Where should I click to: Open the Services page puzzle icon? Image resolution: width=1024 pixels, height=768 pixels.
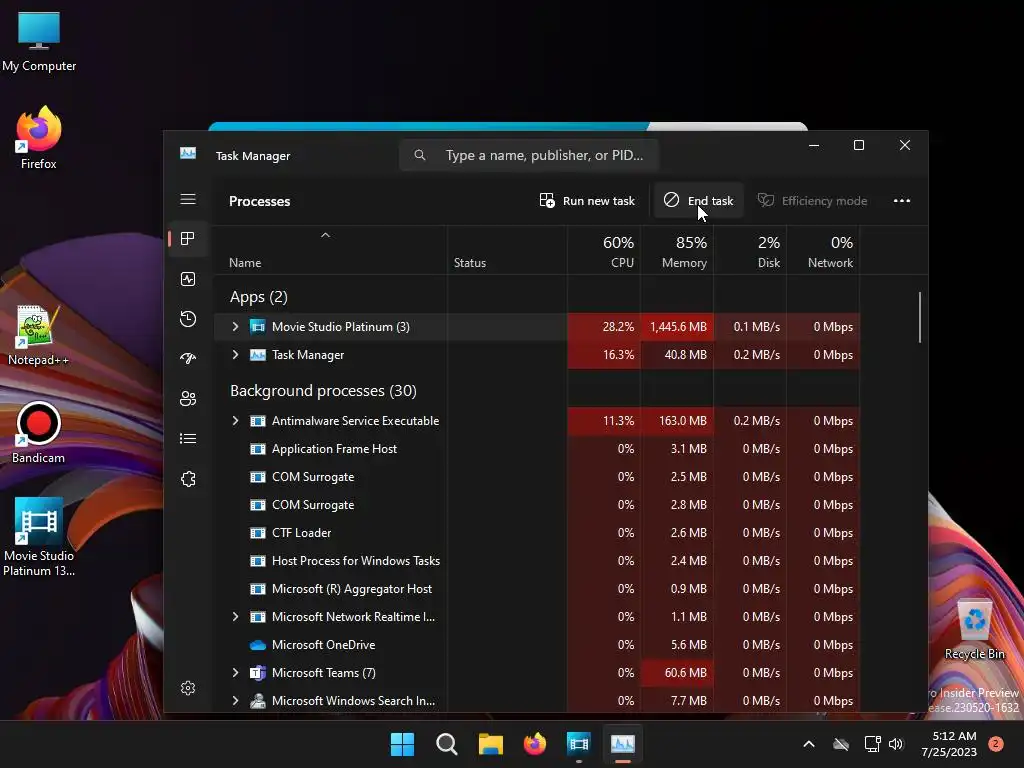[x=188, y=479]
